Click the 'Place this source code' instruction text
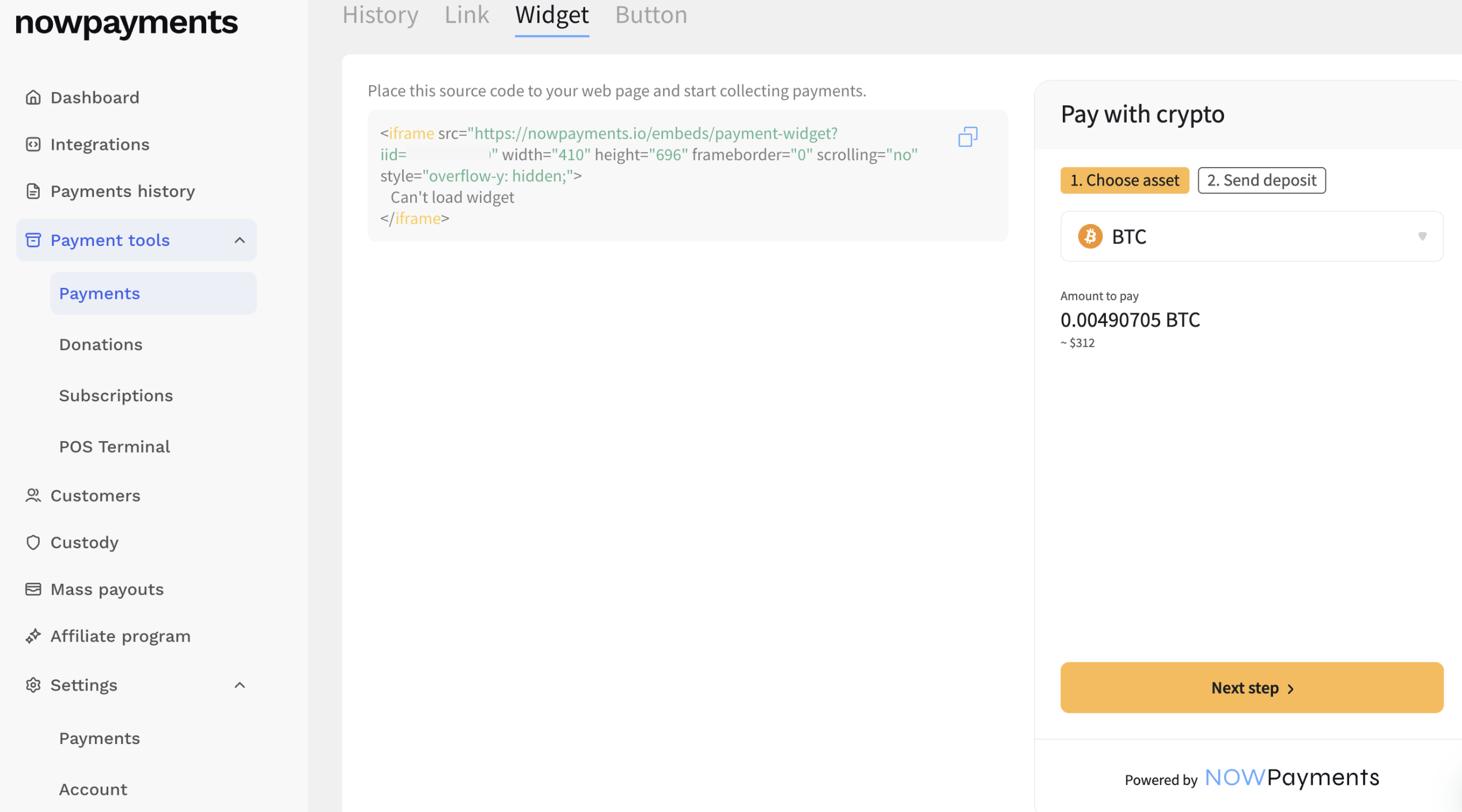This screenshot has width=1462, height=812. 616,90
